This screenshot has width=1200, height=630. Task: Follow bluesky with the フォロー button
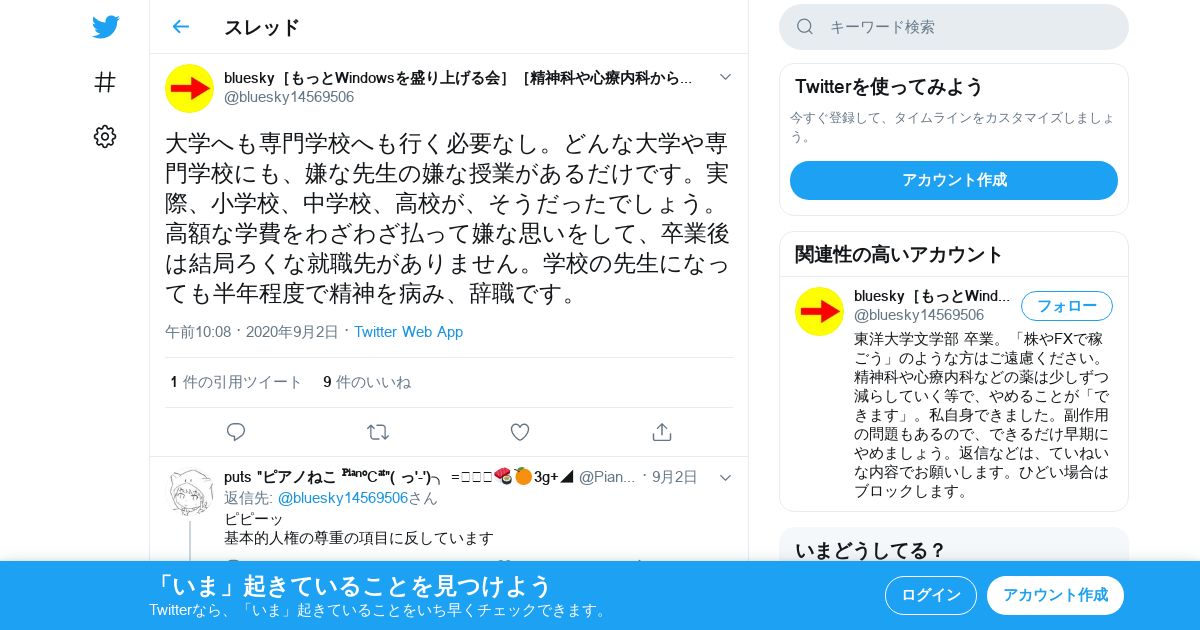click(x=1066, y=306)
